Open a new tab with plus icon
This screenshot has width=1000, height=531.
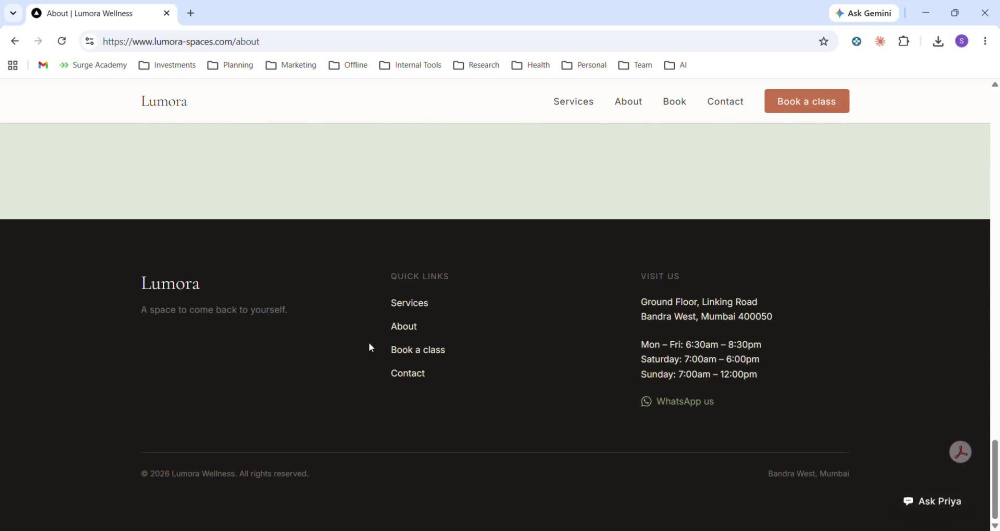click(x=190, y=13)
